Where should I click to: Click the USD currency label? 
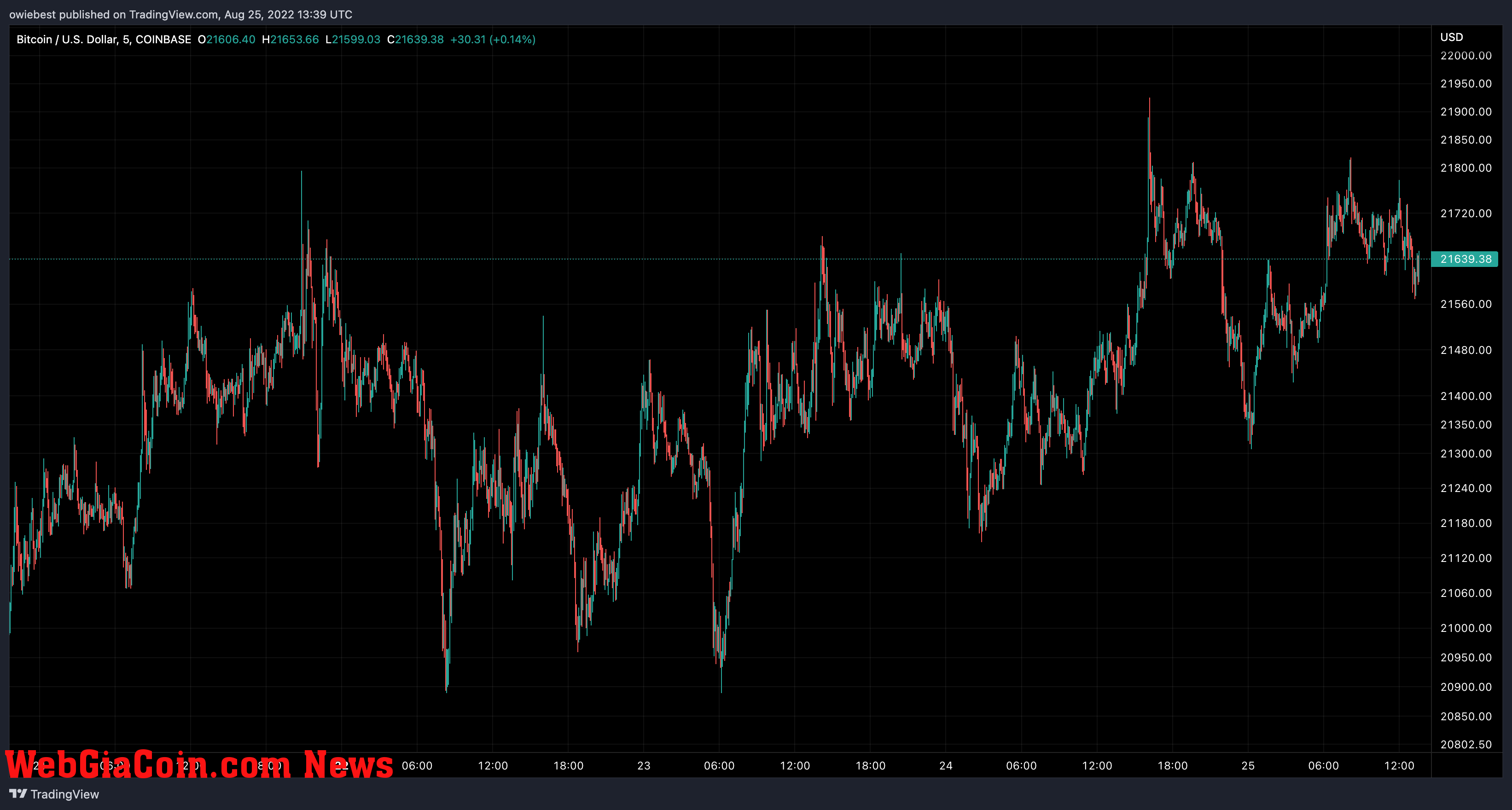click(x=1452, y=37)
